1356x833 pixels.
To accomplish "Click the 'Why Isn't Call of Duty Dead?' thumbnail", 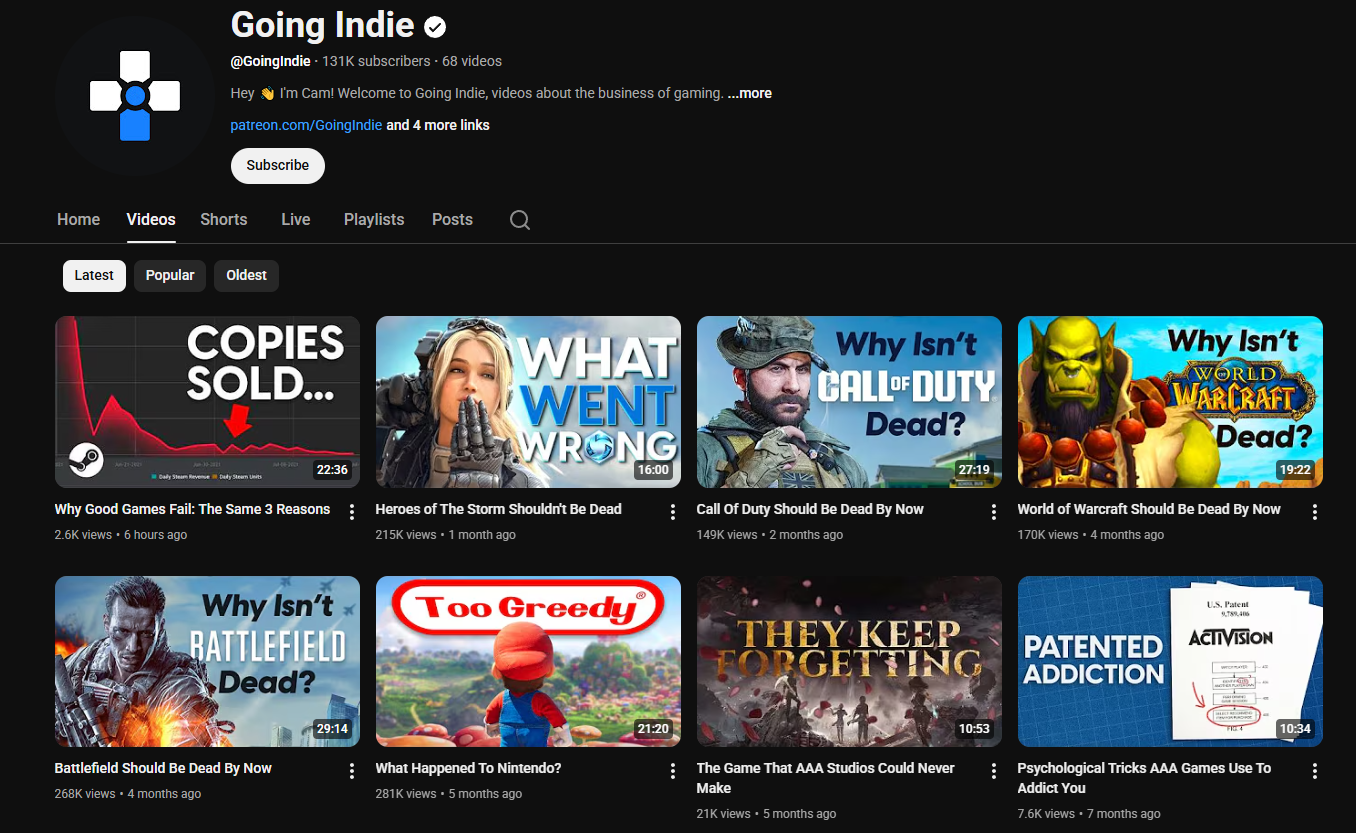I will click(x=849, y=402).
